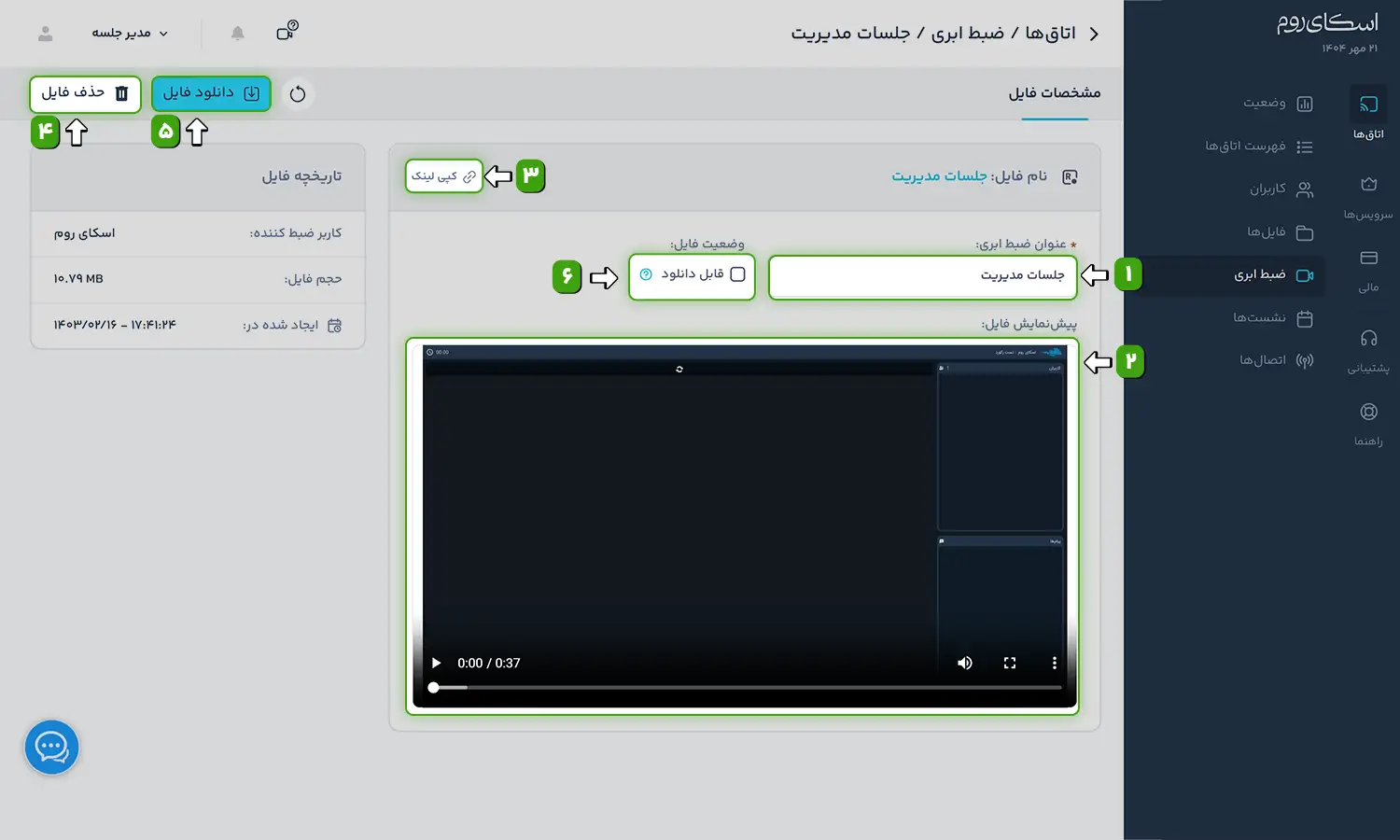Viewport: 1400px width, 840px height.
Task: Click the Copy Link (کپی لینک) button
Action: point(444,175)
